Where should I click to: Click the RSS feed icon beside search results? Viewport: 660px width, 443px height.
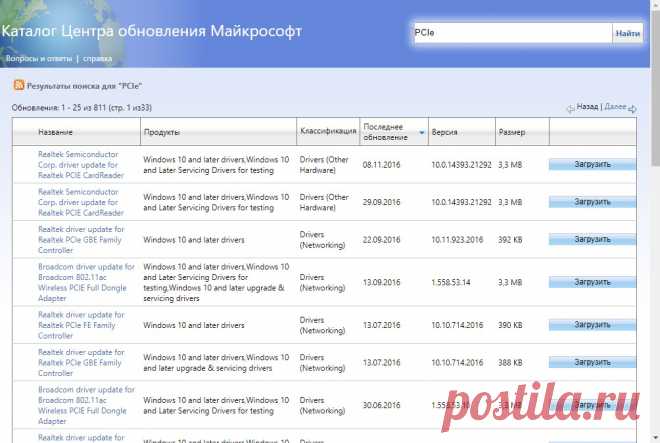pos(19,85)
